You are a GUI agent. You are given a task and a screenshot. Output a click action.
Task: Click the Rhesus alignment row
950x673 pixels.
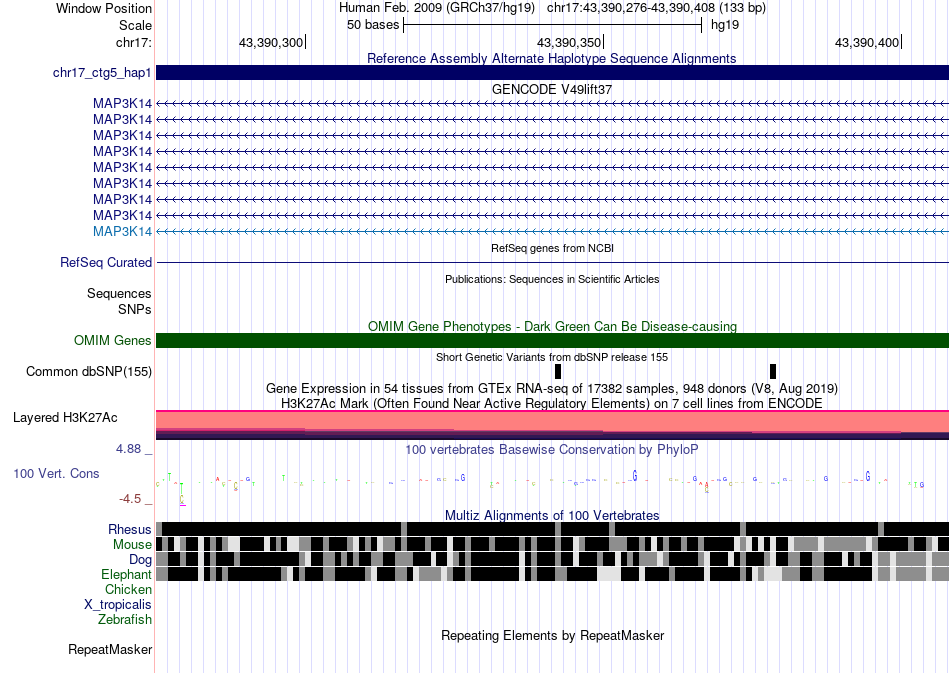tap(553, 529)
